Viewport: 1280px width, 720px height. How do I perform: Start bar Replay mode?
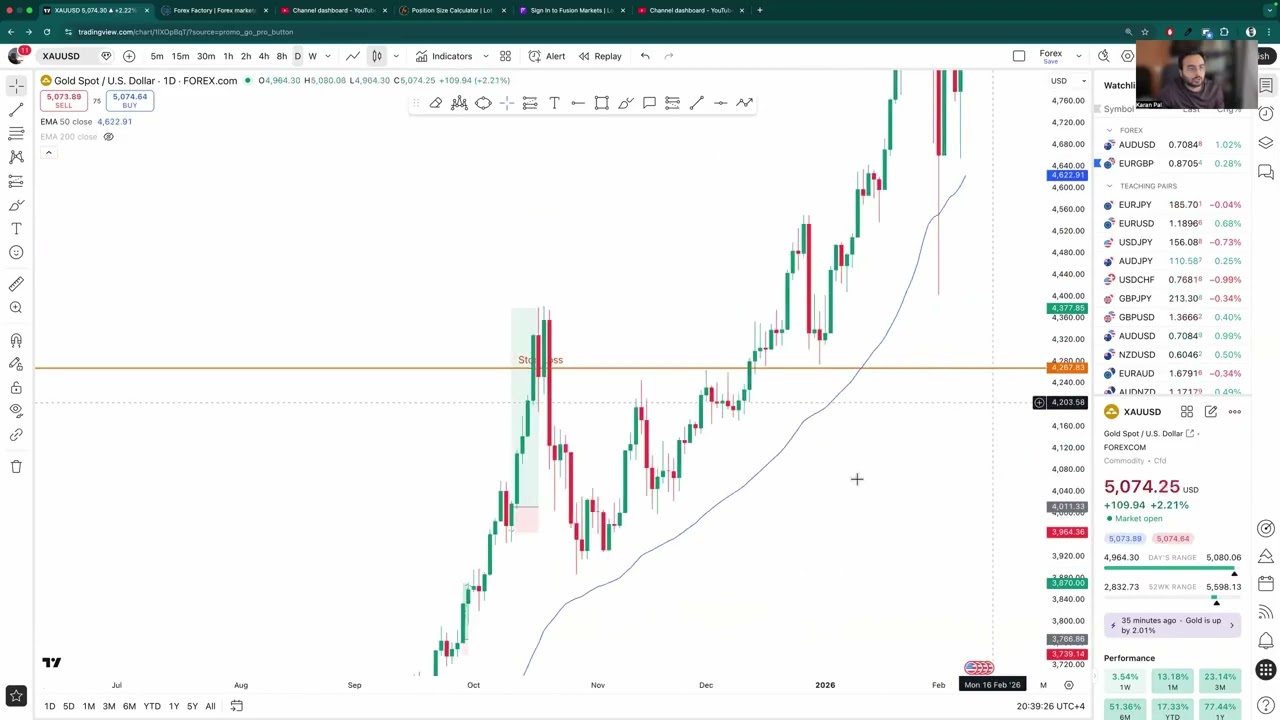(600, 56)
